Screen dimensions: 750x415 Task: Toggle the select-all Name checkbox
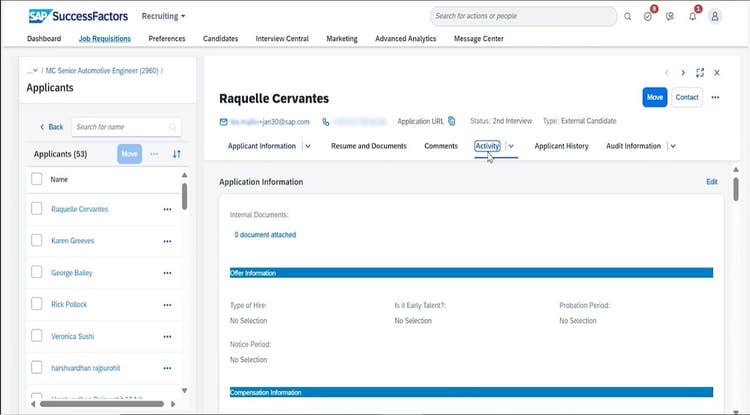[x=36, y=179]
